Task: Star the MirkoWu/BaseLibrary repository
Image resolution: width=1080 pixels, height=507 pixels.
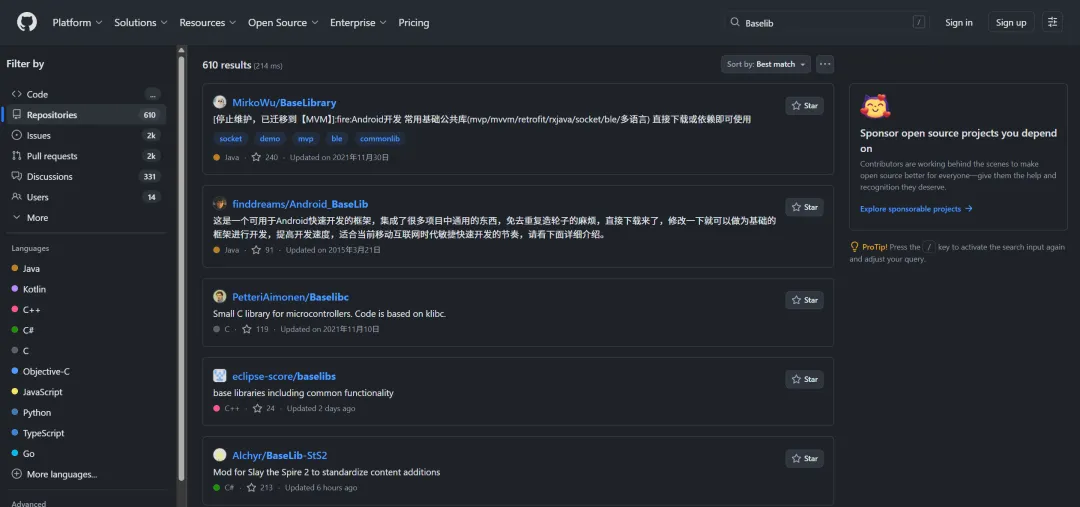Action: click(x=804, y=106)
